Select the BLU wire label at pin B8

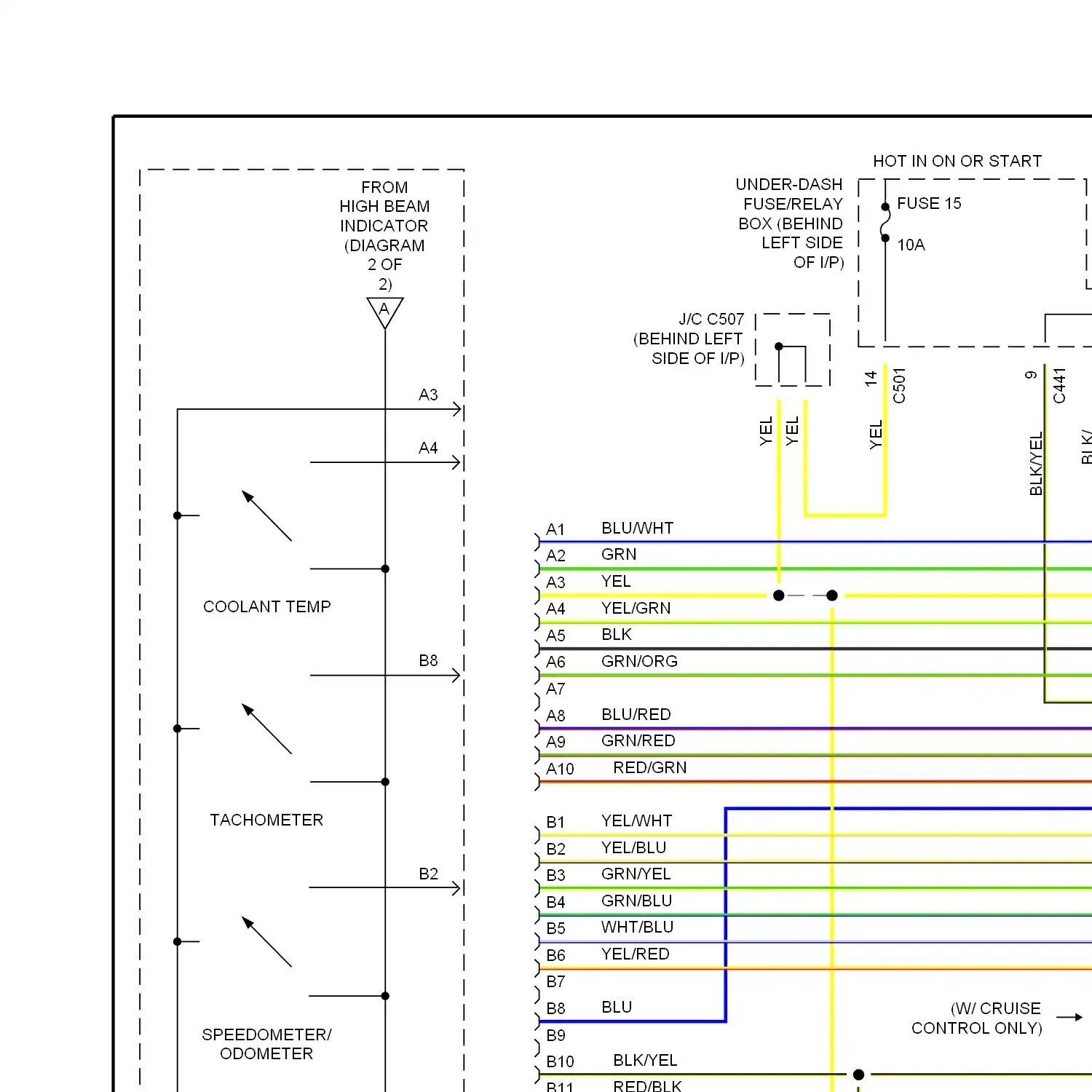(617, 1008)
